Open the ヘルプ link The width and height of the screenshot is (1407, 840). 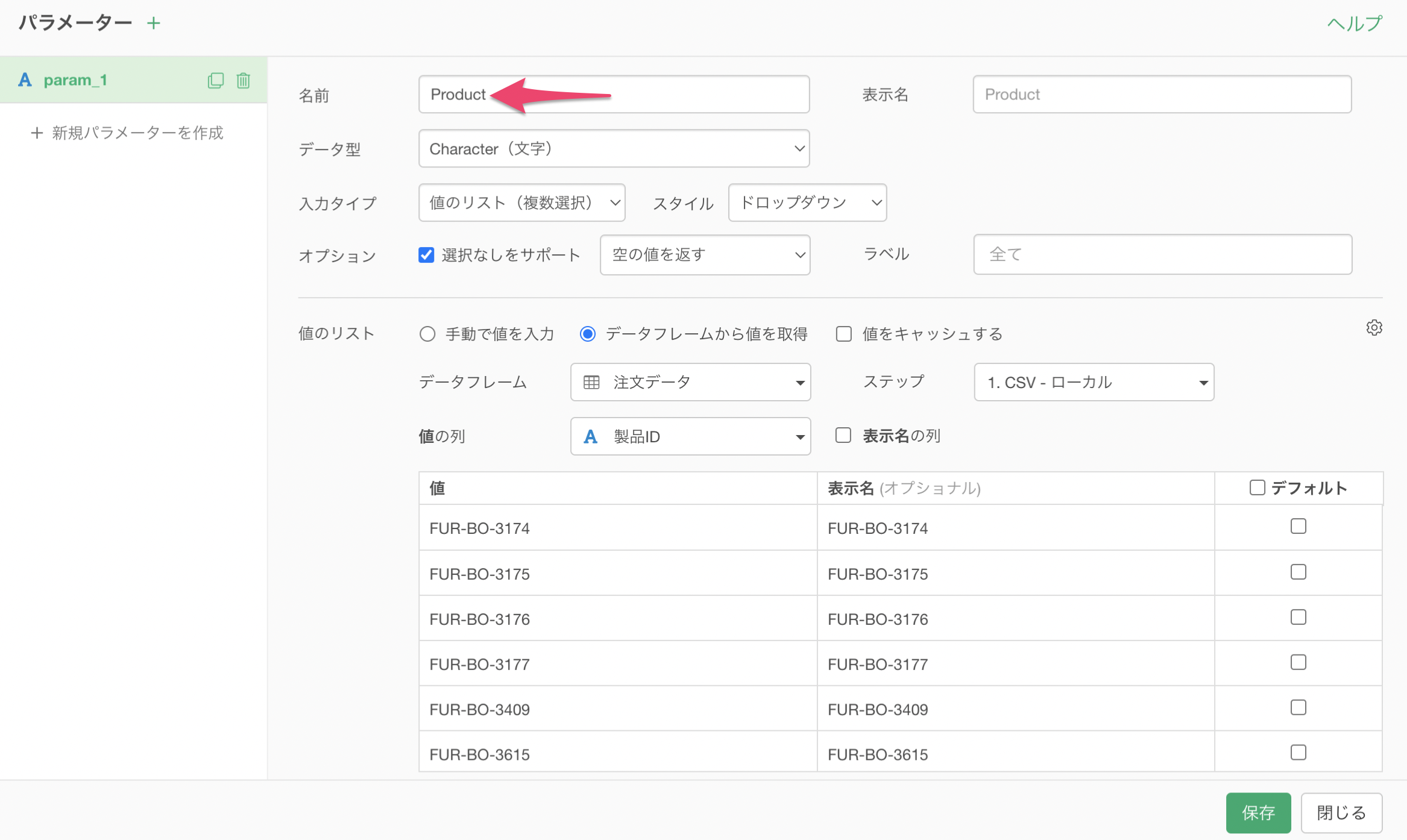point(1354,23)
